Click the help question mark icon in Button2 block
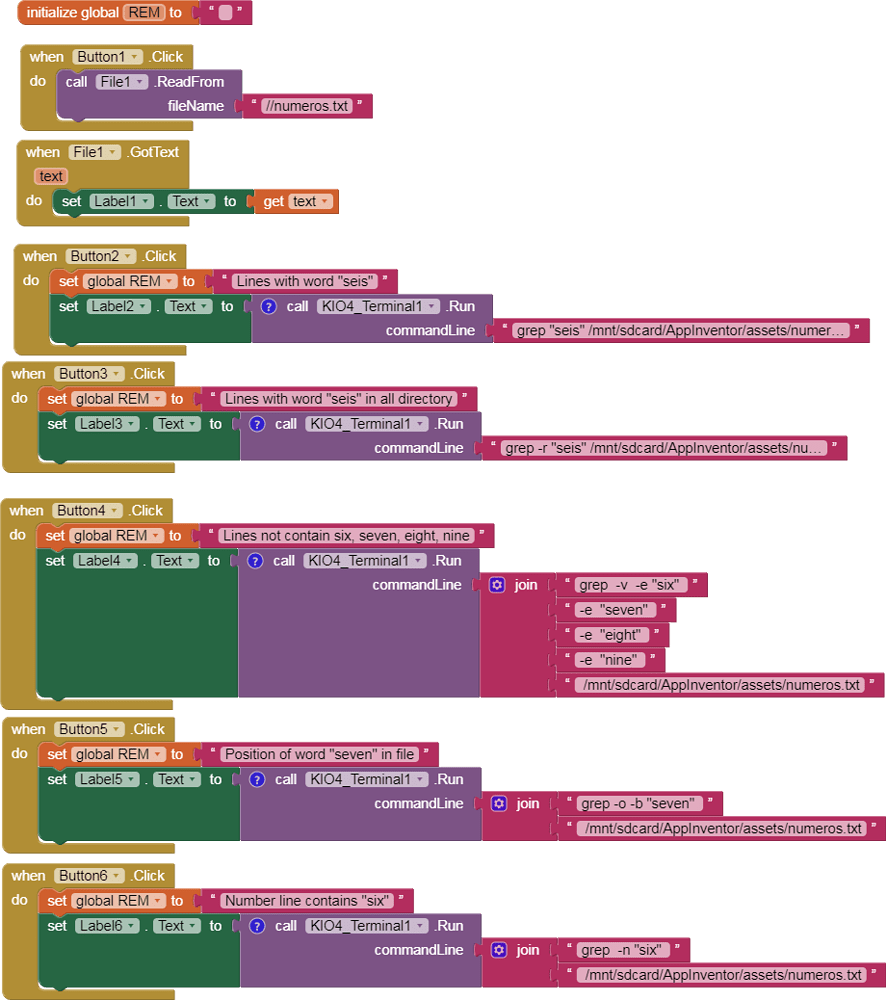Image resolution: width=886 pixels, height=1000 pixels. point(268,306)
